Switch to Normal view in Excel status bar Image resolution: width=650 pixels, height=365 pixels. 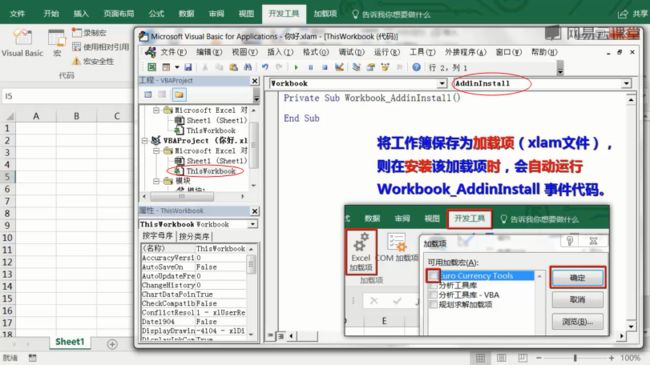(480, 358)
